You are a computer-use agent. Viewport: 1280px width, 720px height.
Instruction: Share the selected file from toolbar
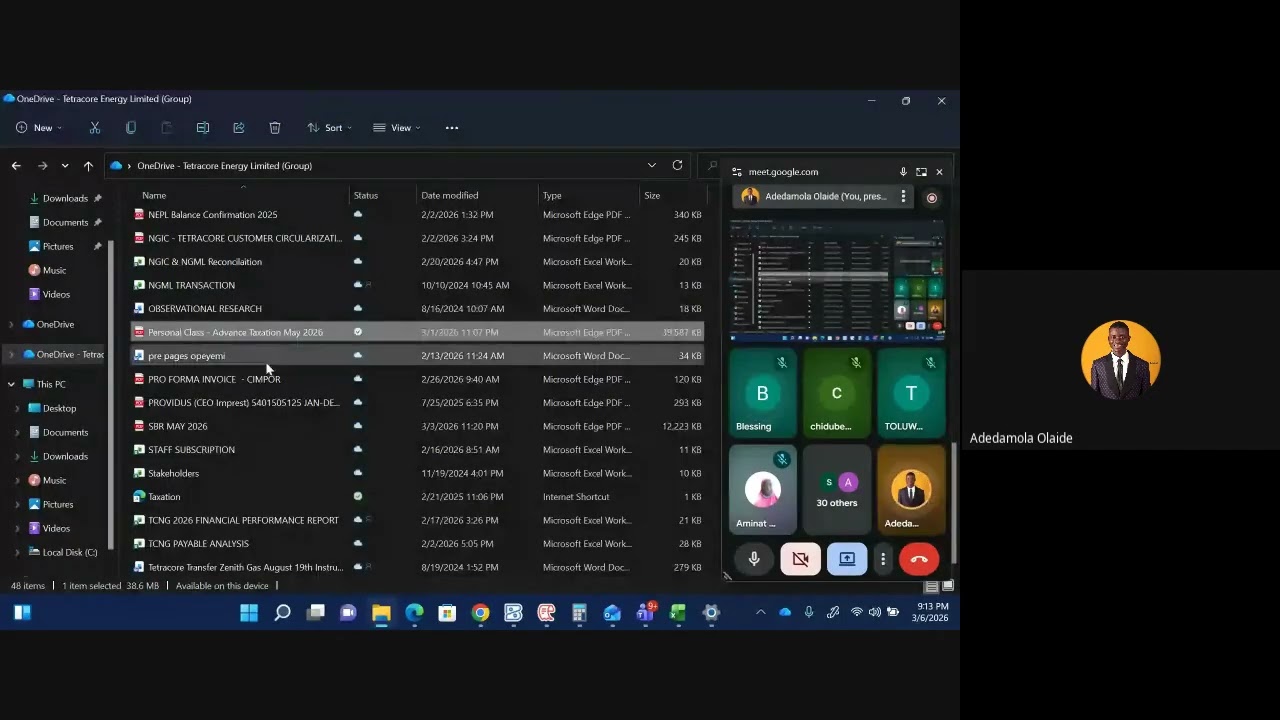239,128
